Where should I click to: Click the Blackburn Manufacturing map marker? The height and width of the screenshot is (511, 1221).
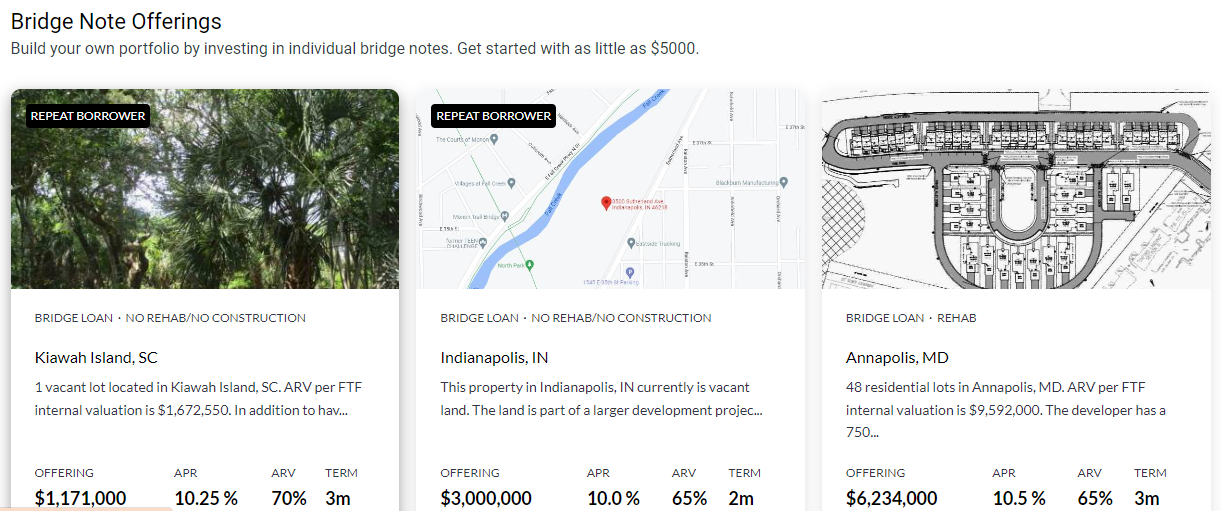tap(783, 183)
